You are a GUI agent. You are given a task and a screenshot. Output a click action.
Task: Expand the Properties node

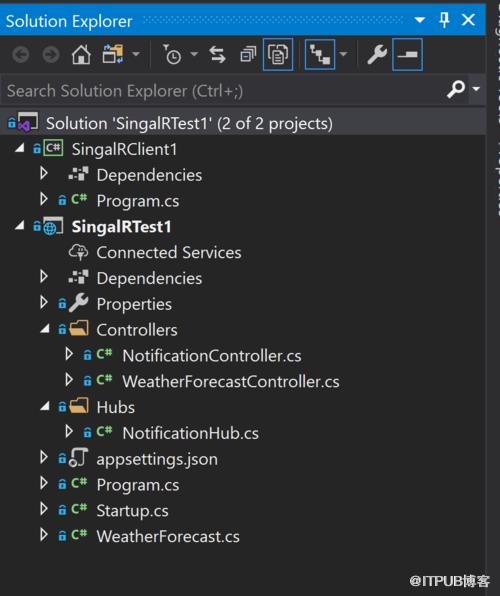point(44,303)
